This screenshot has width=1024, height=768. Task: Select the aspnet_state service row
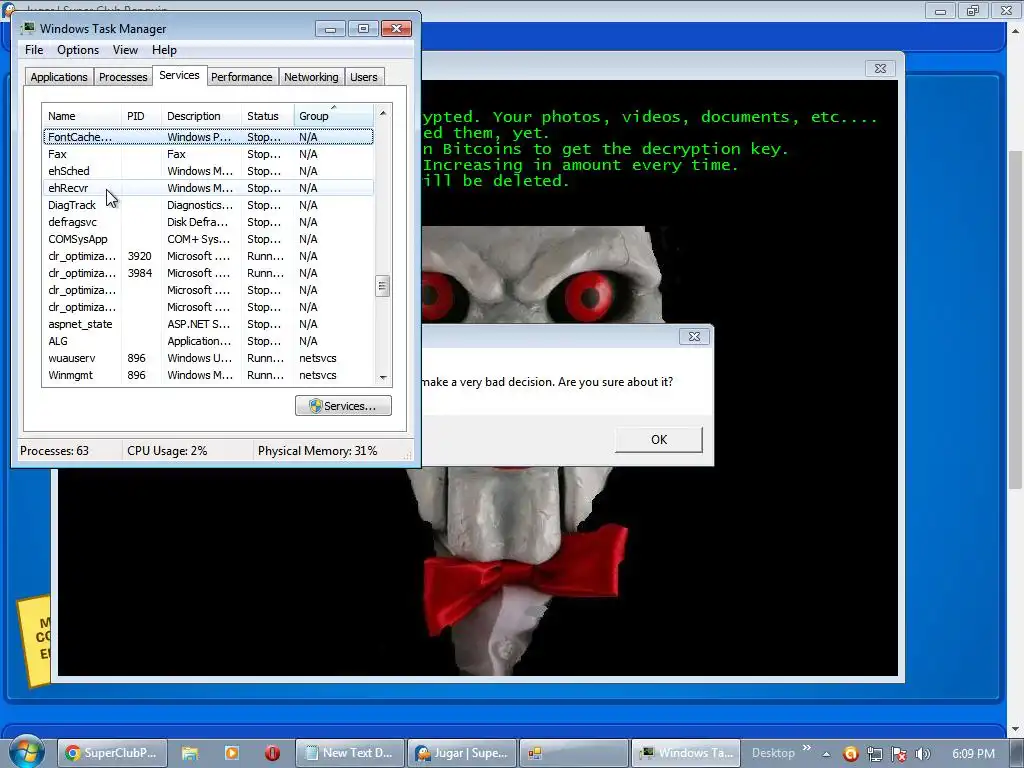click(208, 324)
